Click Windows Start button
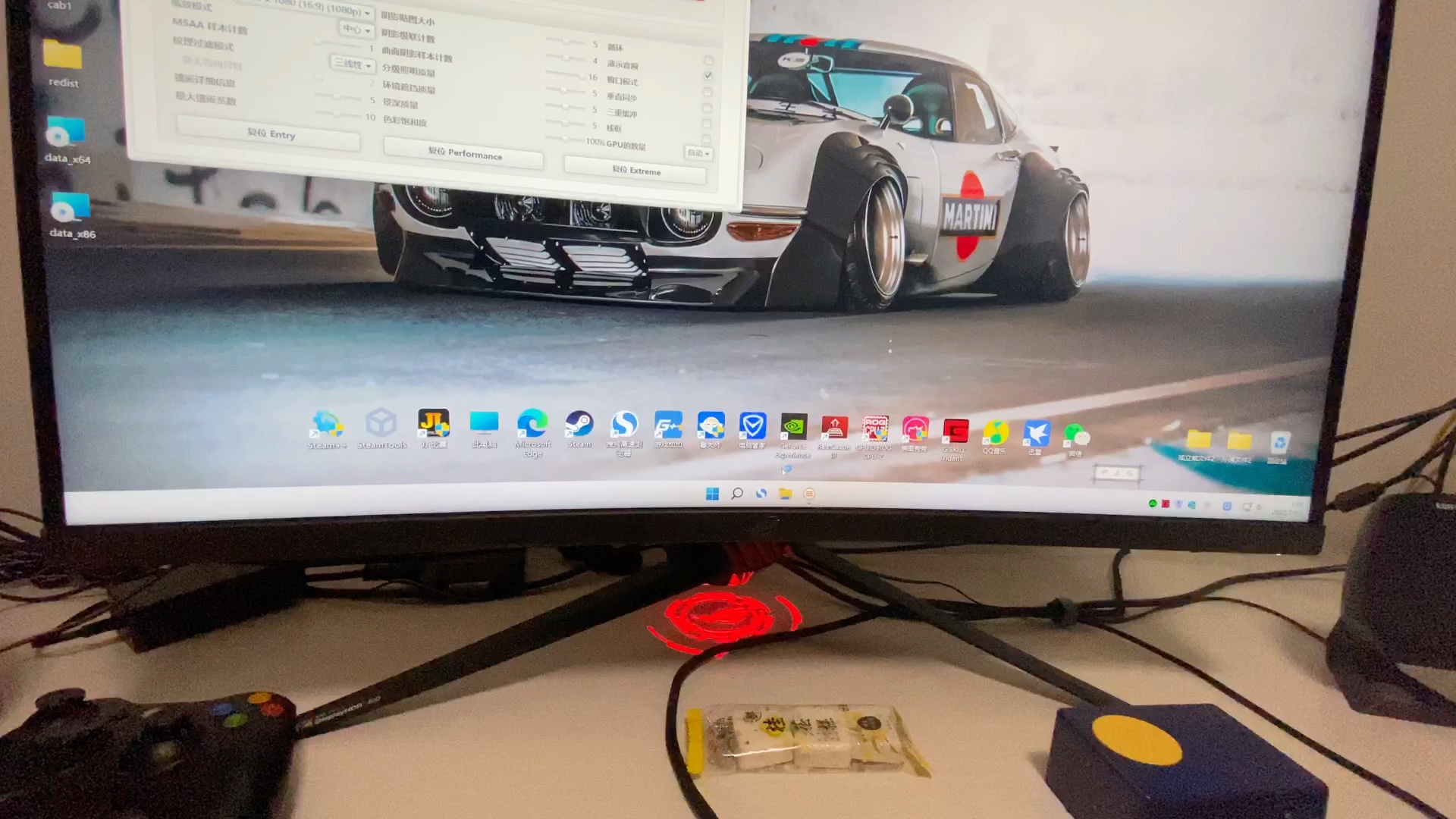This screenshot has width=1456, height=819. [x=711, y=493]
